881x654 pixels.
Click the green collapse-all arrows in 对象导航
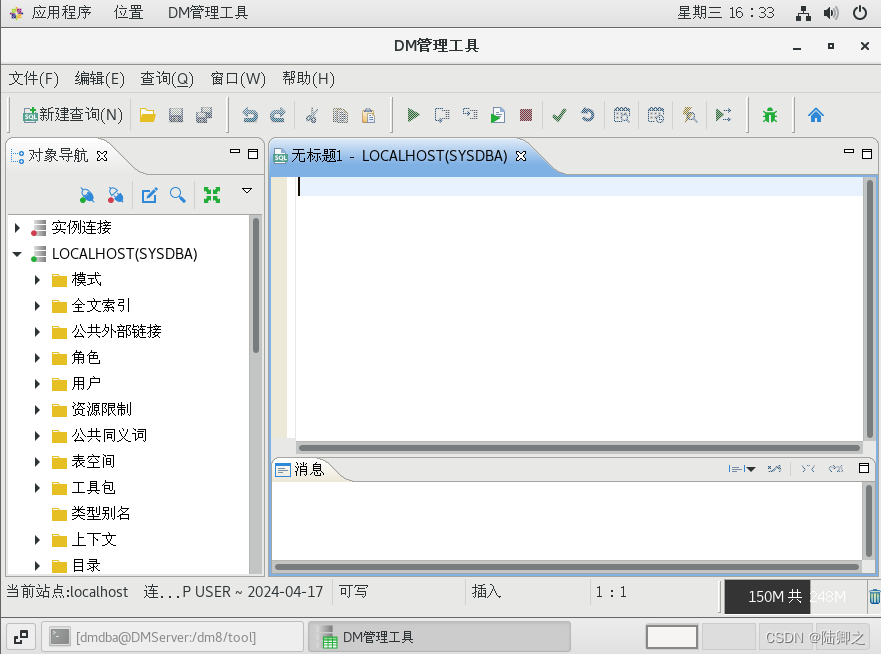(x=212, y=195)
